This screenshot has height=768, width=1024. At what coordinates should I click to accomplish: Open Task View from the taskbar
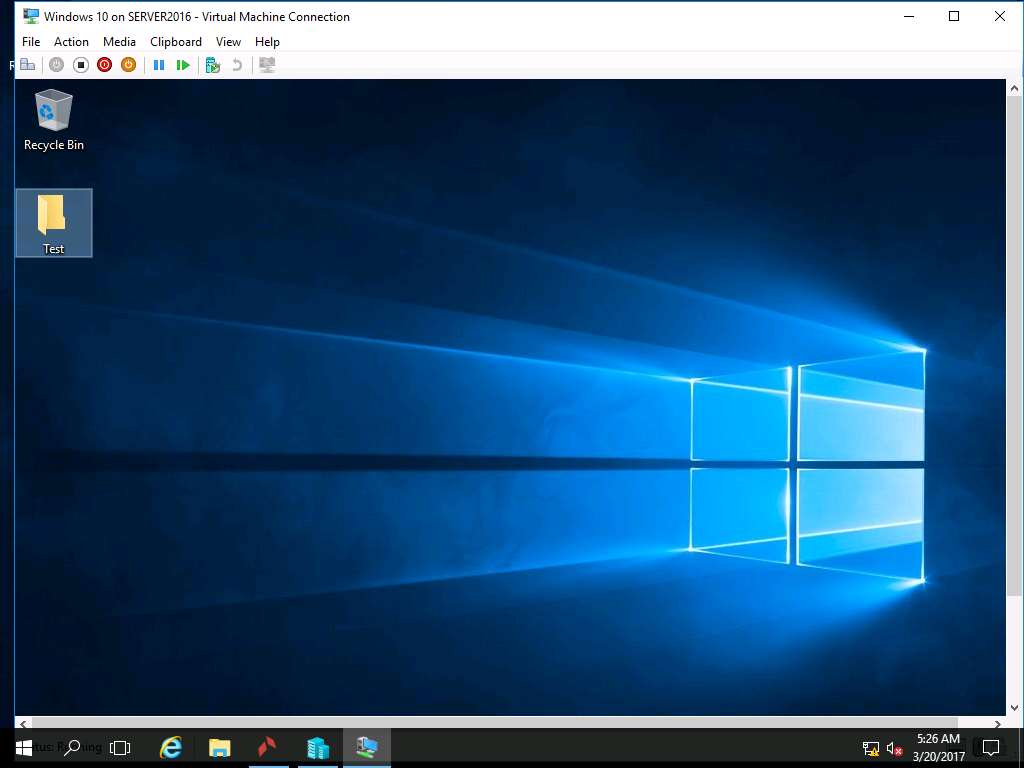click(120, 748)
